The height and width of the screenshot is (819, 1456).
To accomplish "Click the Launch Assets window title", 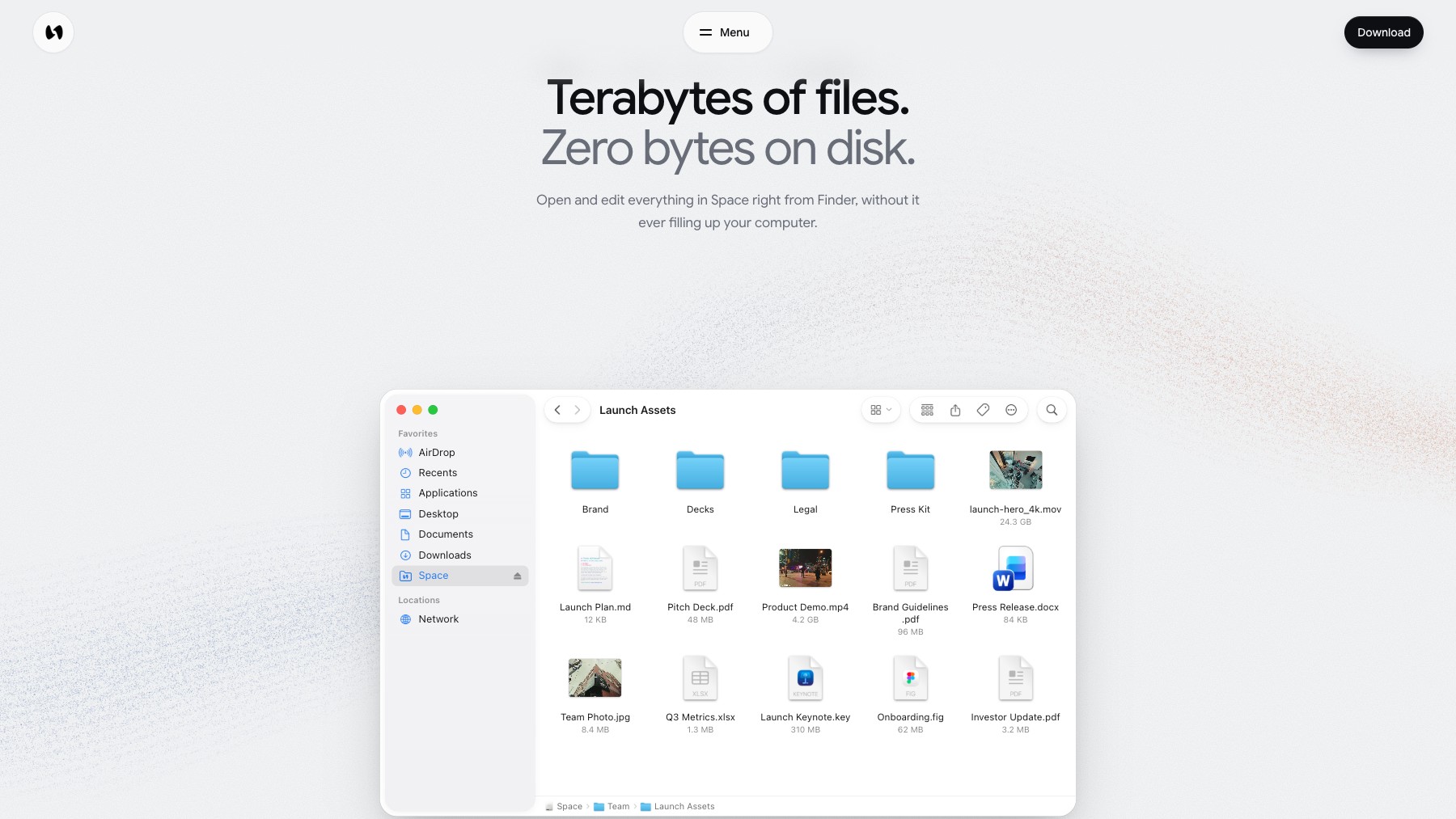I will pyautogui.click(x=637, y=410).
